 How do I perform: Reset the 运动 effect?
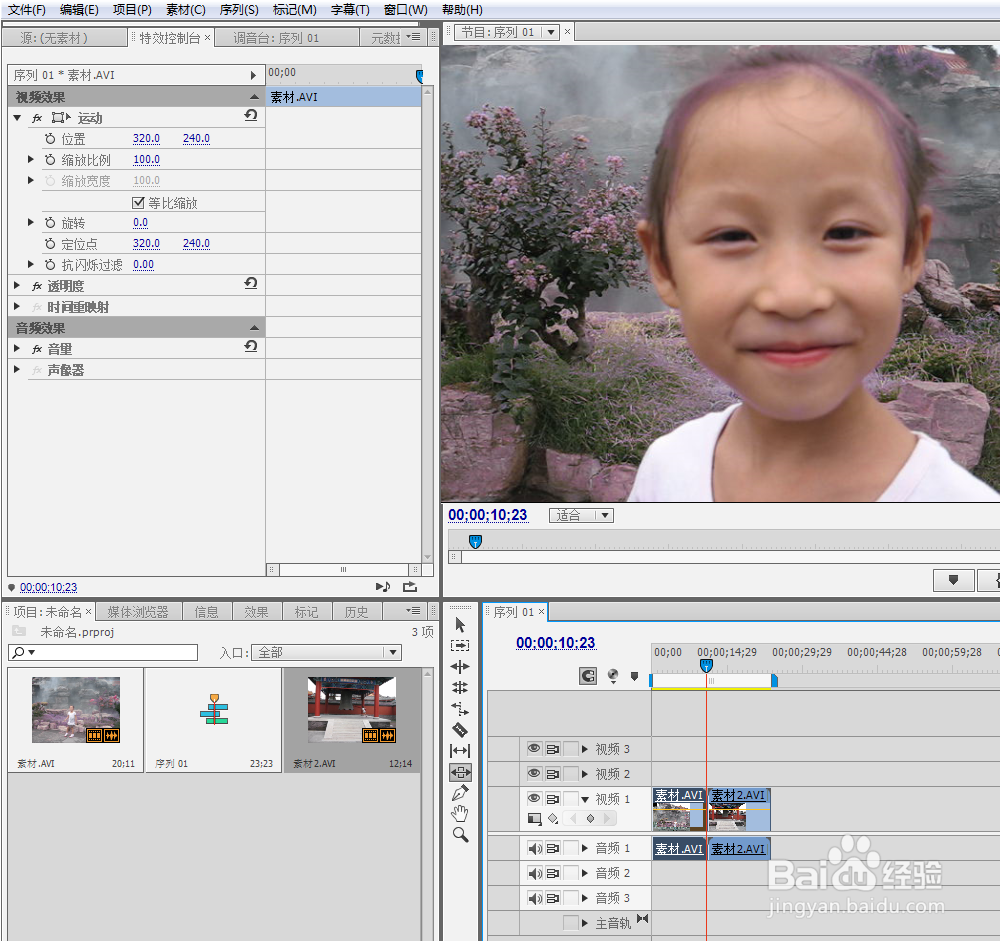(x=251, y=115)
